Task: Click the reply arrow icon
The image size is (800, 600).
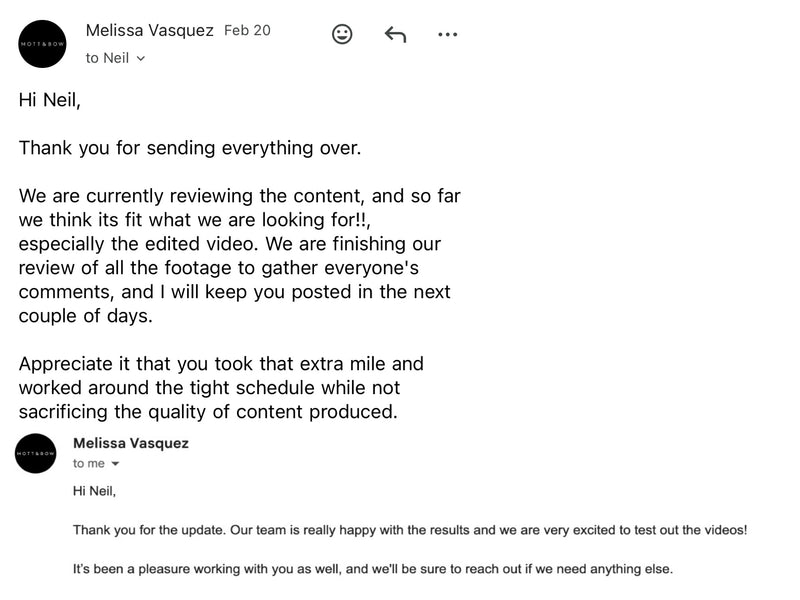Action: 395,35
